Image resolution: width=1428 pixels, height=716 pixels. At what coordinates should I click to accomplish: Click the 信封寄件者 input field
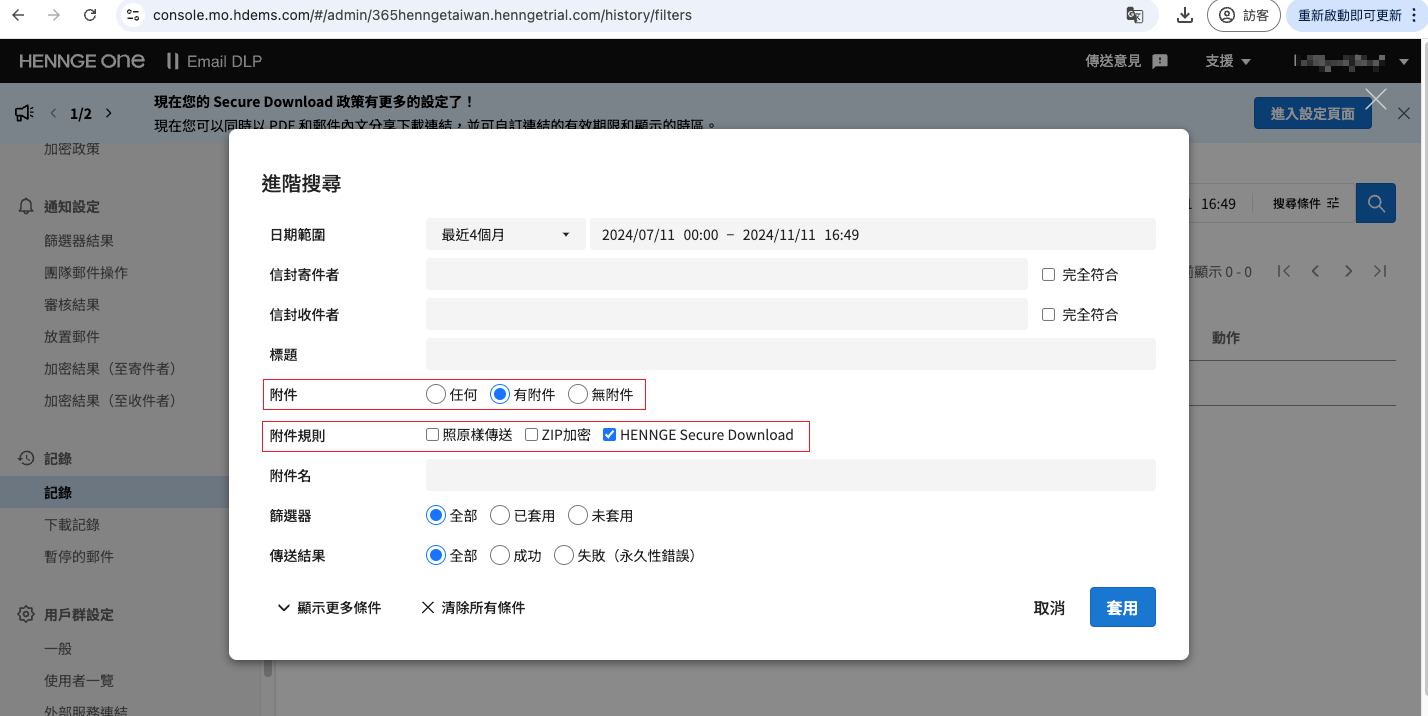726,274
